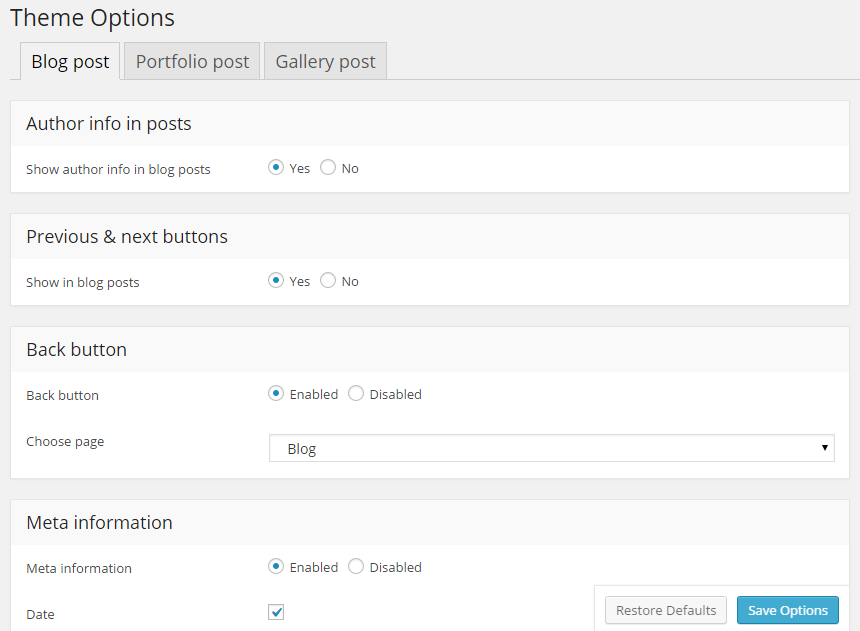Switch to the Gallery post tab
860x631 pixels.
(x=325, y=61)
